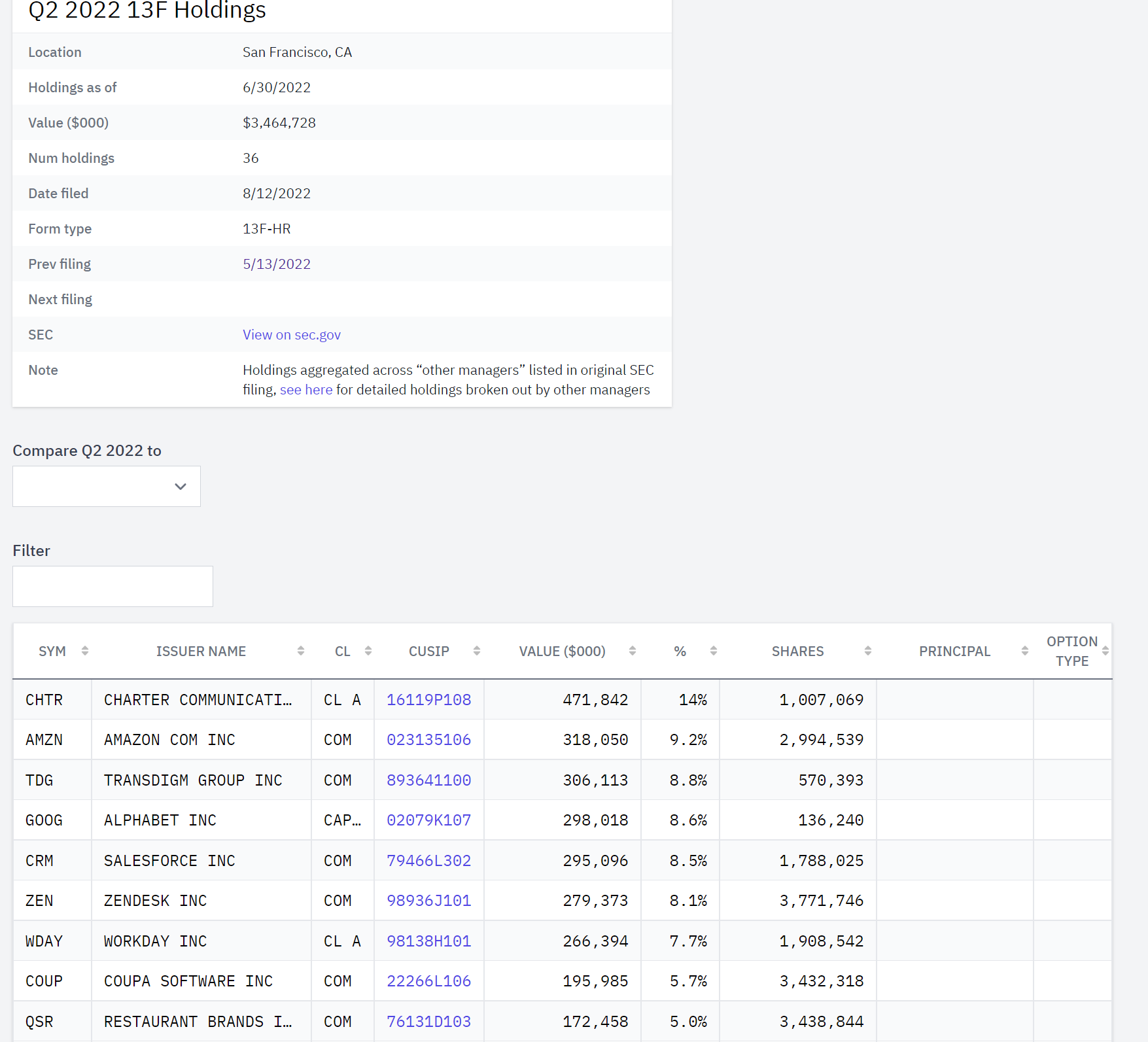Click the $3,464,728 total value
The width and height of the screenshot is (1148, 1042).
click(x=279, y=123)
